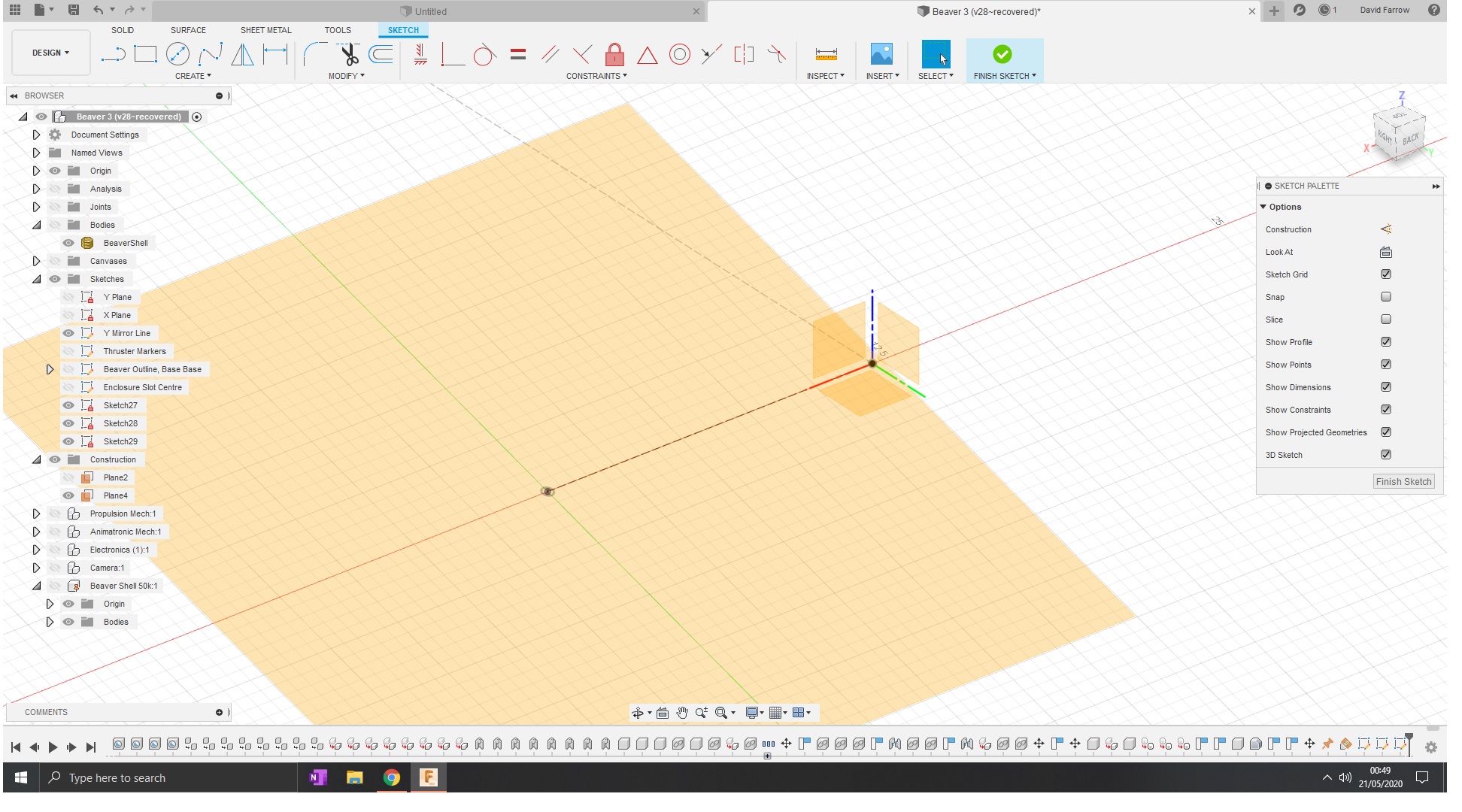The height and width of the screenshot is (812, 1462).
Task: Apply the Fix/Unfix lock constraint
Action: click(614, 54)
